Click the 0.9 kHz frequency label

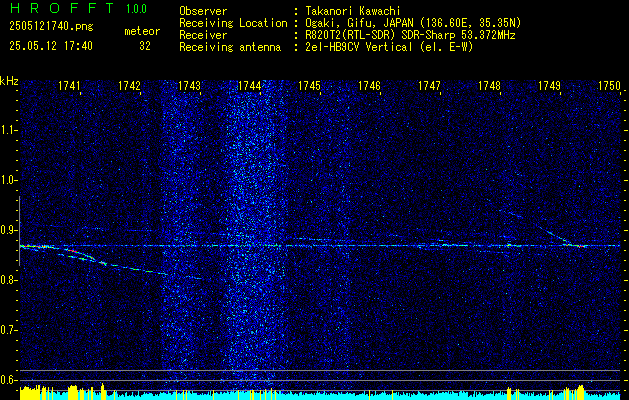(x=8, y=230)
